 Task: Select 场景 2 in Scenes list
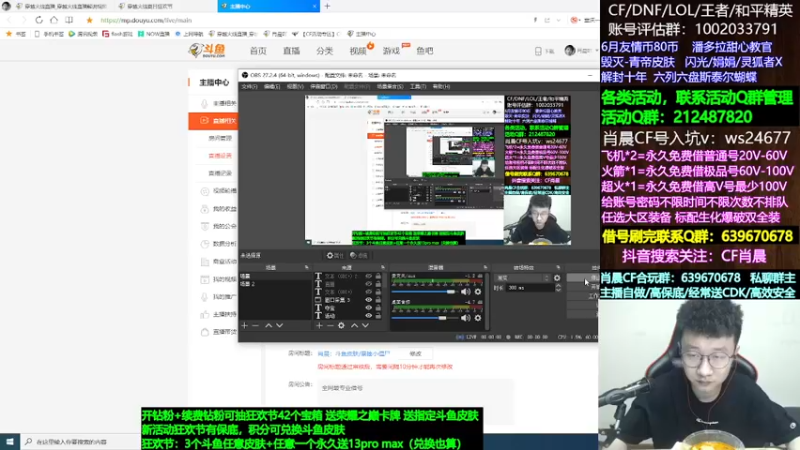pos(274,284)
